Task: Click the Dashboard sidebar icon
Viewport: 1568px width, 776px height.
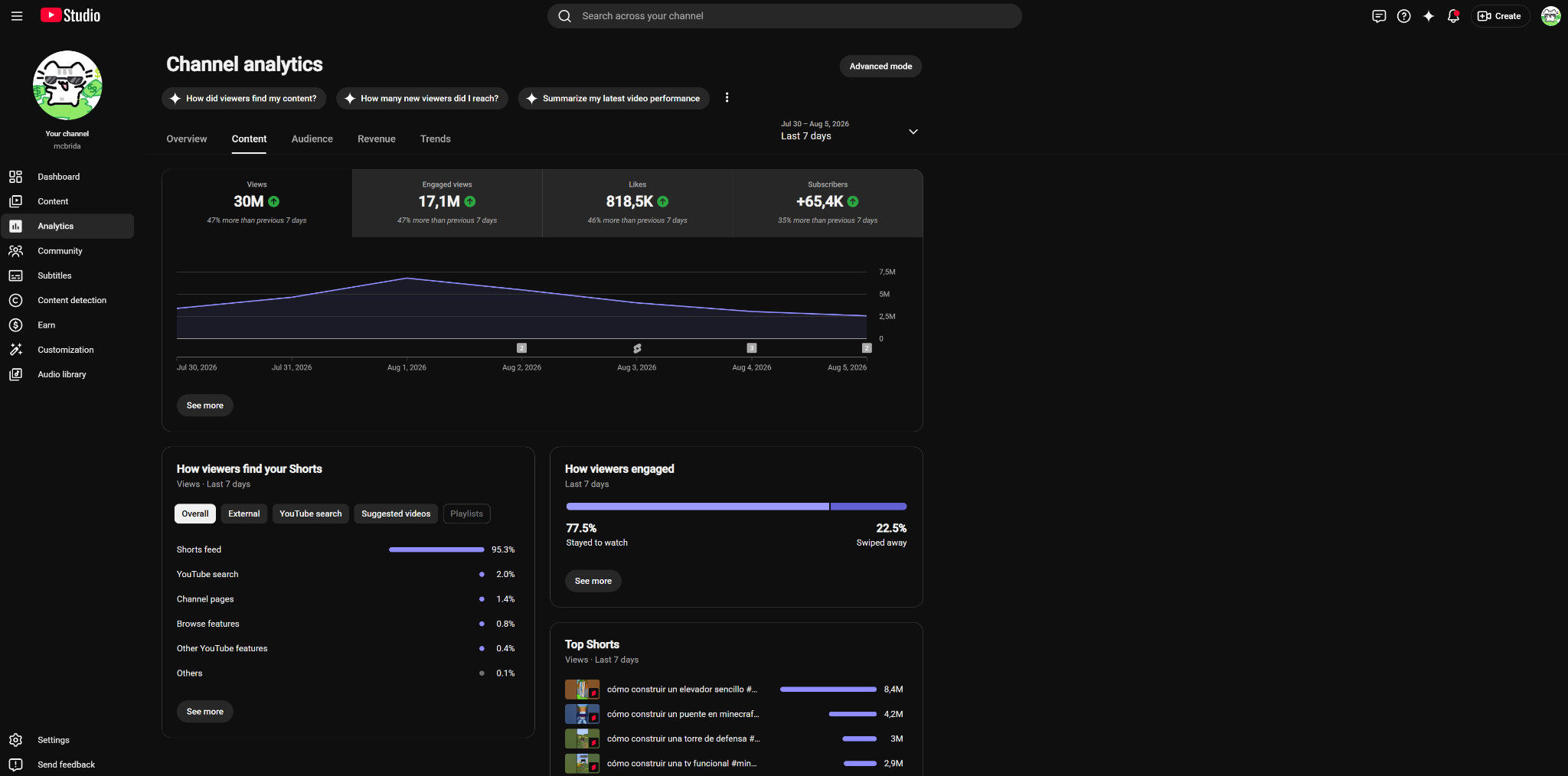Action: coord(15,177)
